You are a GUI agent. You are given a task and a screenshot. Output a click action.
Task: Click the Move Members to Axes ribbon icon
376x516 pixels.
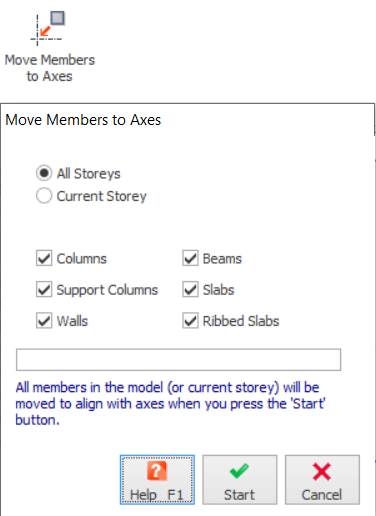coord(48,29)
